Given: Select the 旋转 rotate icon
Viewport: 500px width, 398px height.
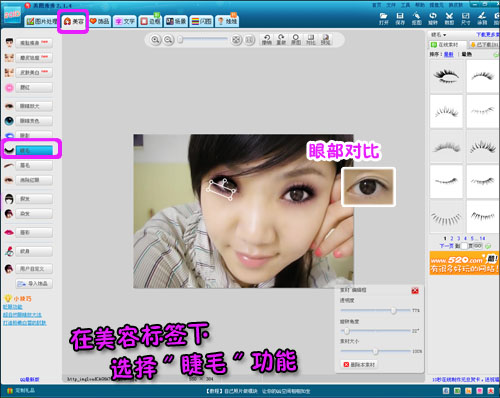Looking at the screenshot, I should tap(433, 19).
